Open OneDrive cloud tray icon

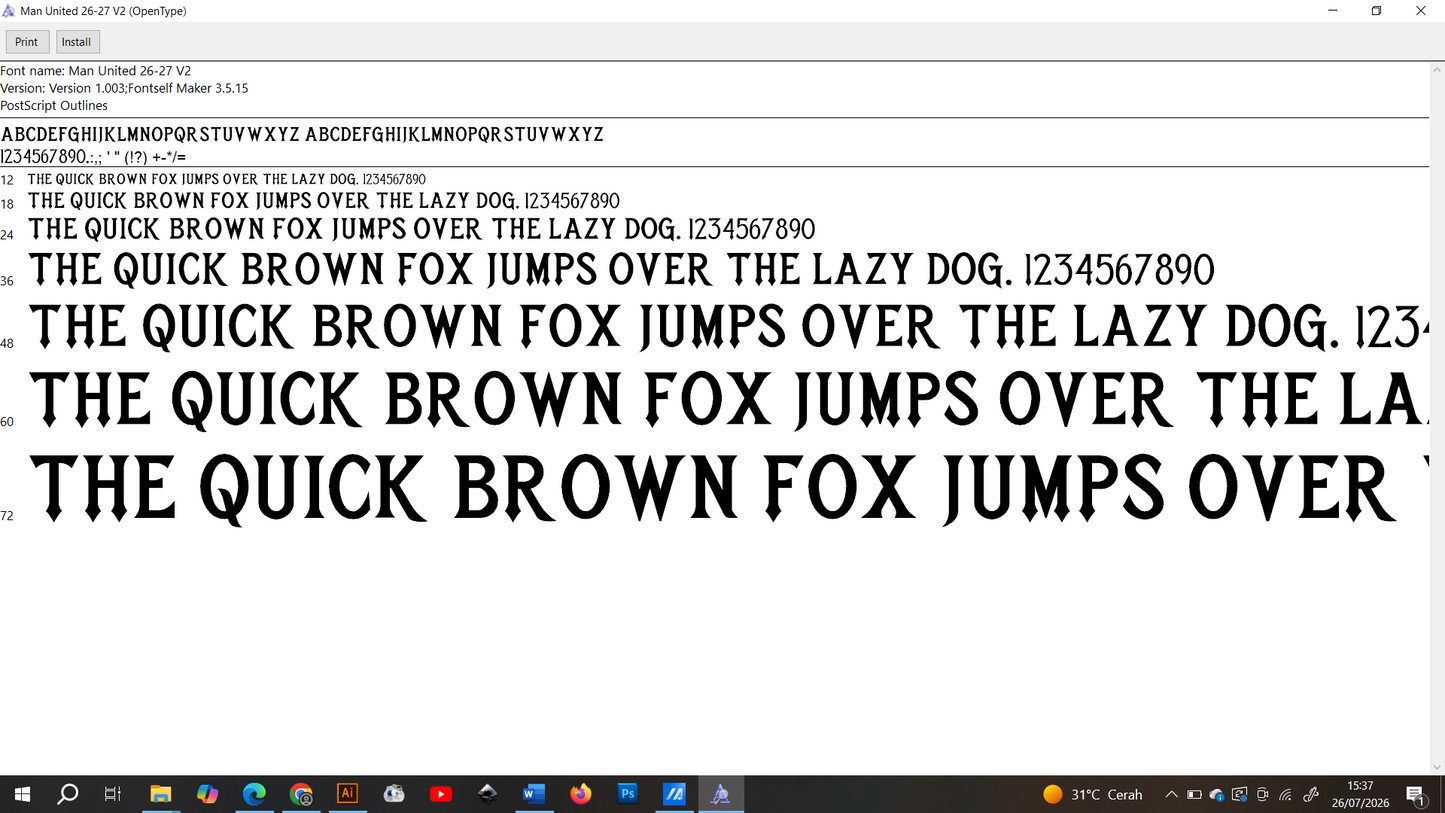[x=1217, y=794]
